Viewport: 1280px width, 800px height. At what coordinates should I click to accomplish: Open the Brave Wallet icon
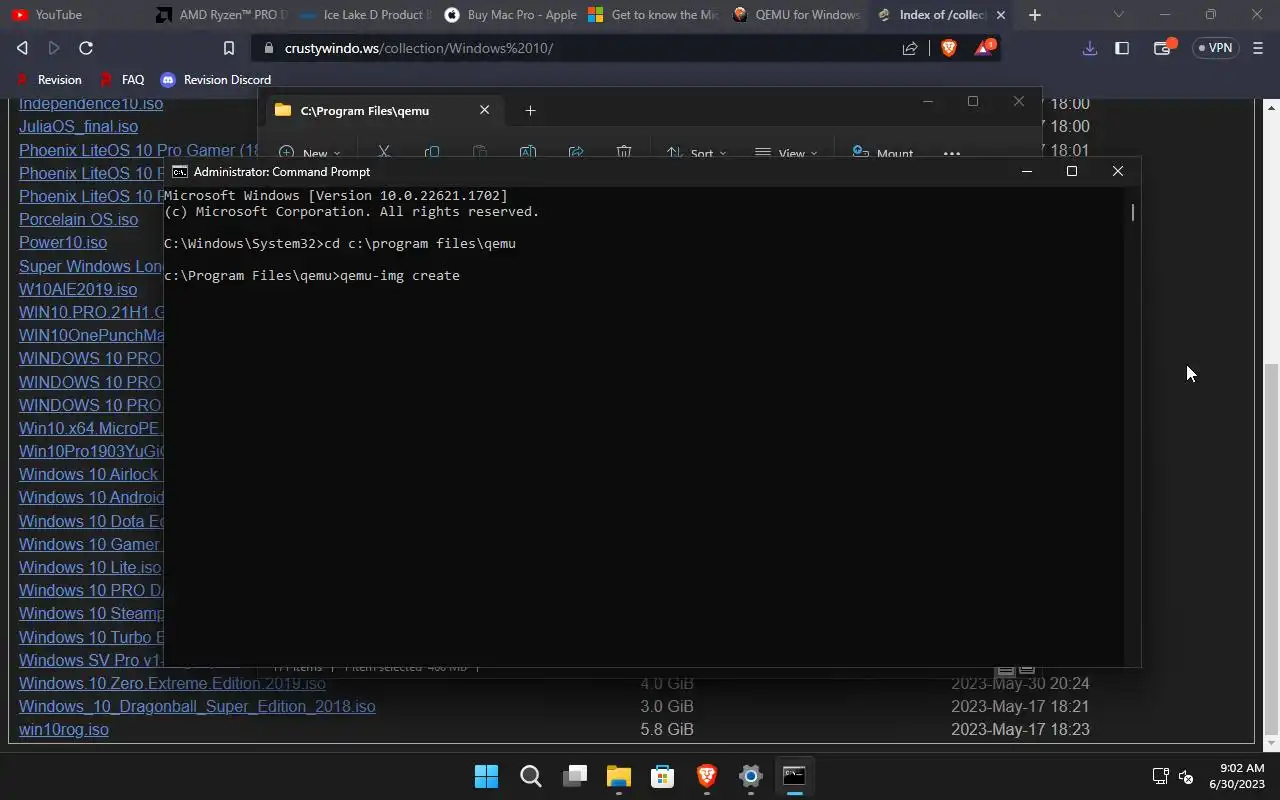[1163, 47]
